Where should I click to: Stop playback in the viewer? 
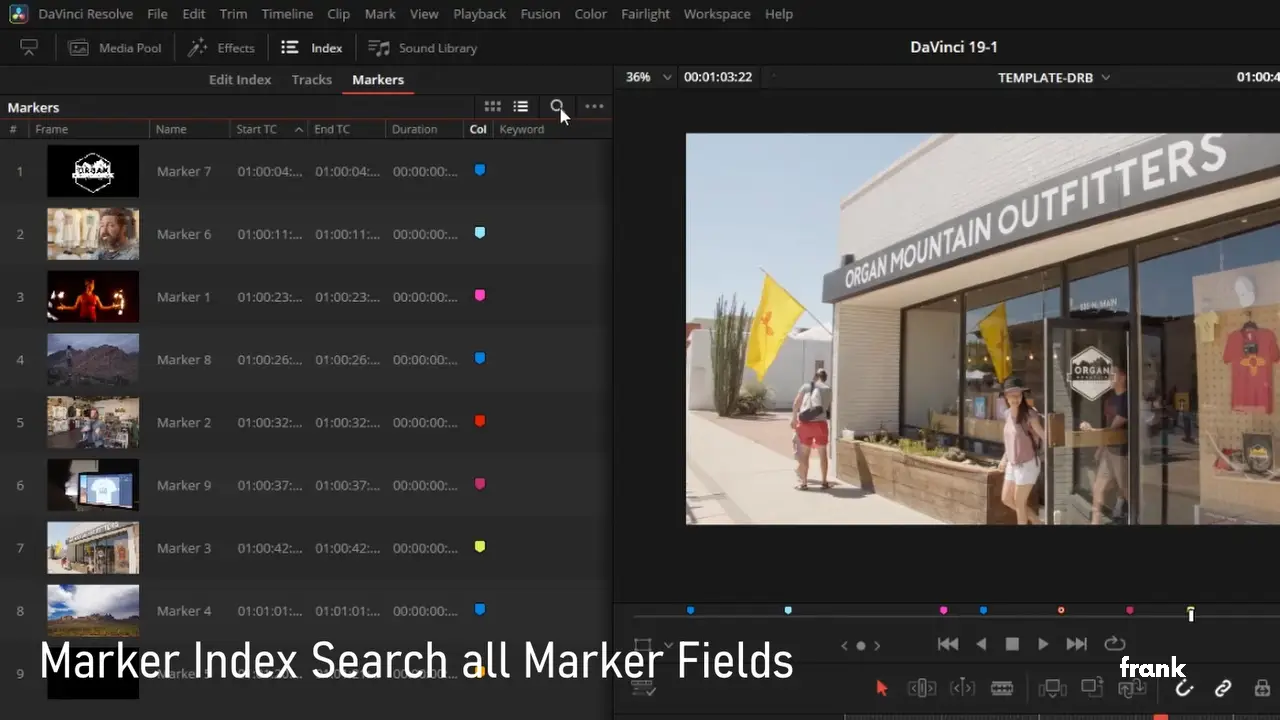point(1012,645)
